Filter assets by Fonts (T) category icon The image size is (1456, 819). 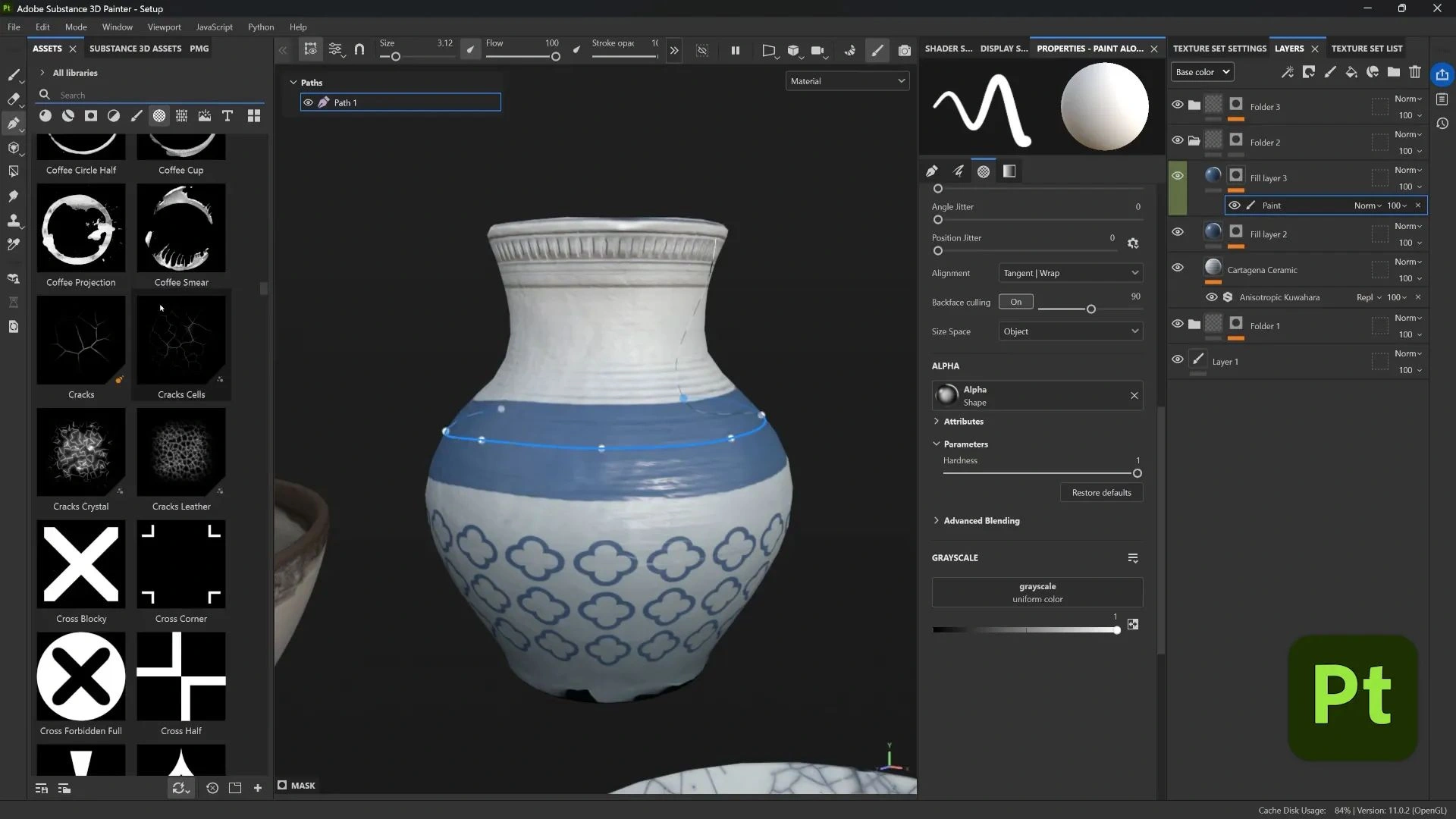227,116
